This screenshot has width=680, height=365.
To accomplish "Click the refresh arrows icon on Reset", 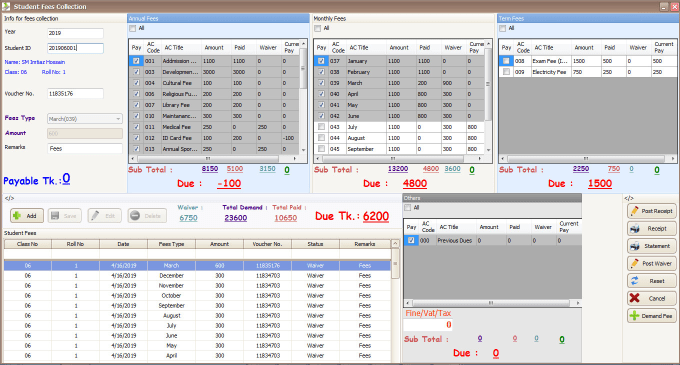I will pyautogui.click(x=634, y=281).
